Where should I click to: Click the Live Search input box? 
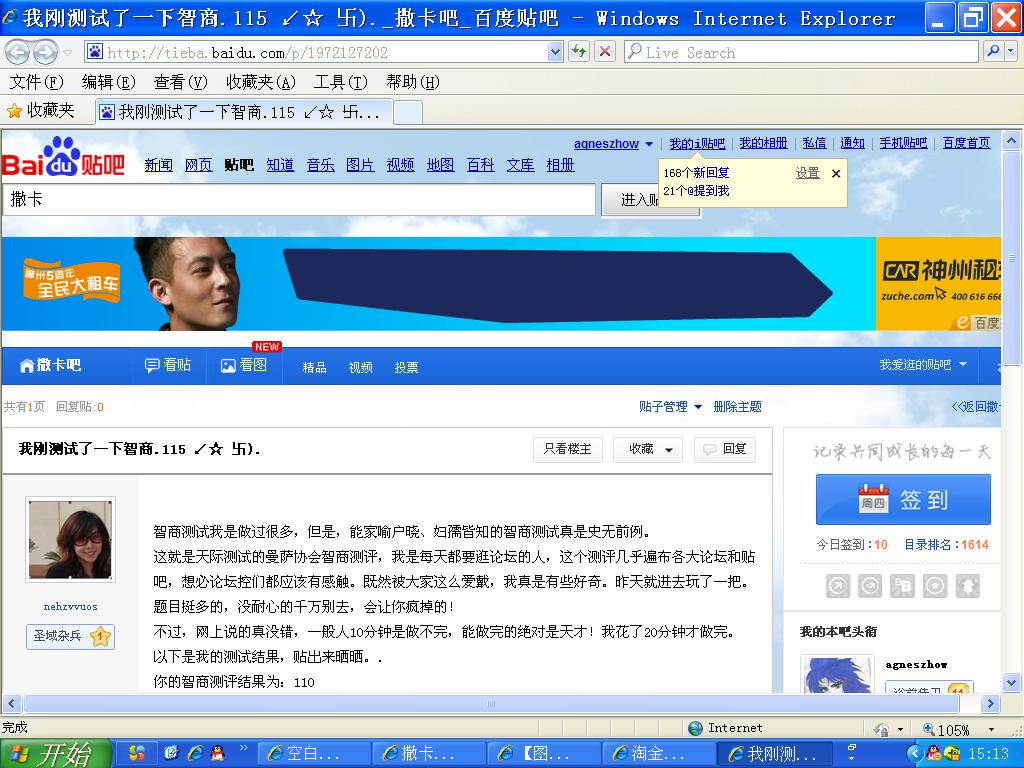(801, 52)
